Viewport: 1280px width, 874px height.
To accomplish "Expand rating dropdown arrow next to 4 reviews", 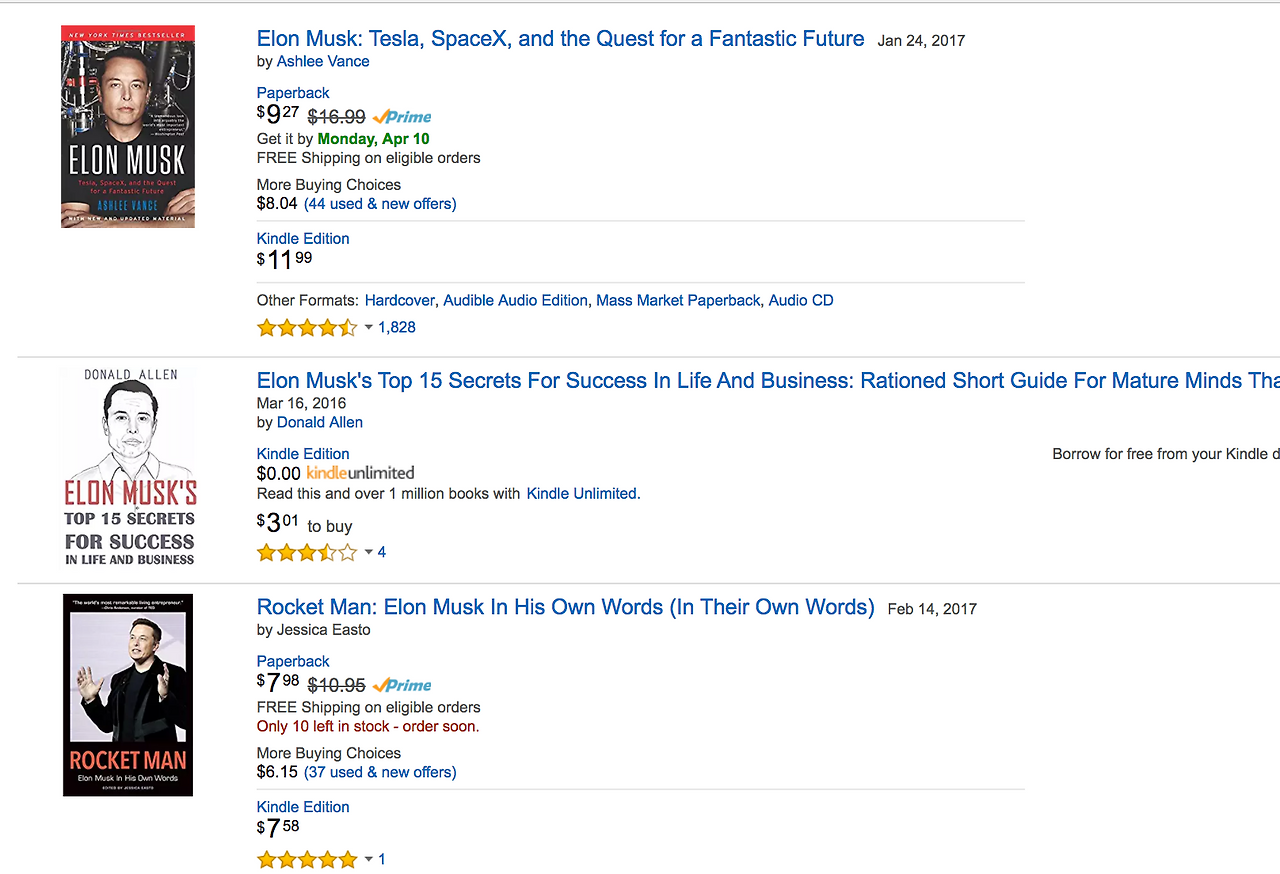I will (x=368, y=553).
